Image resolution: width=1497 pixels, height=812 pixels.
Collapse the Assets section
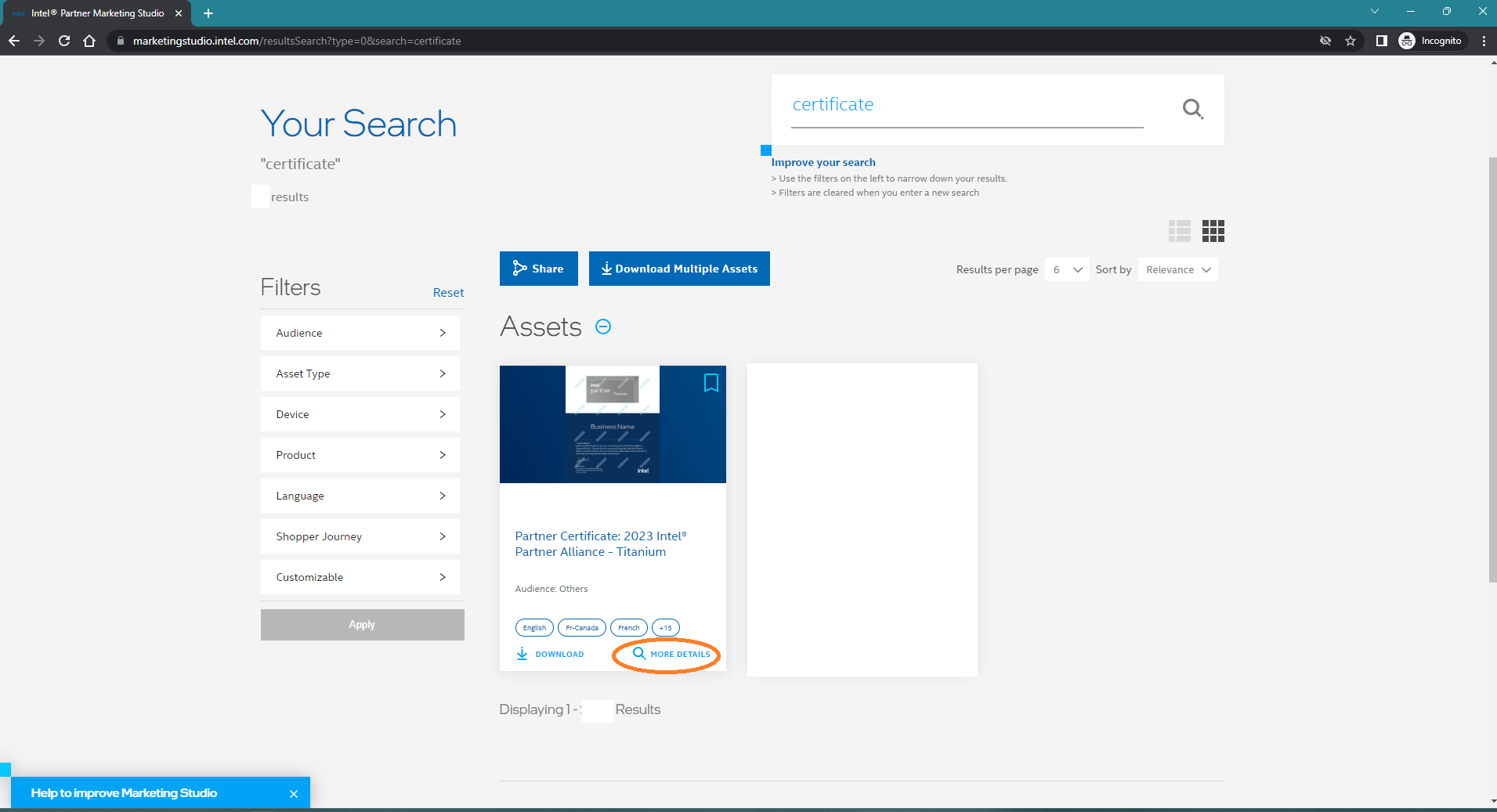603,327
